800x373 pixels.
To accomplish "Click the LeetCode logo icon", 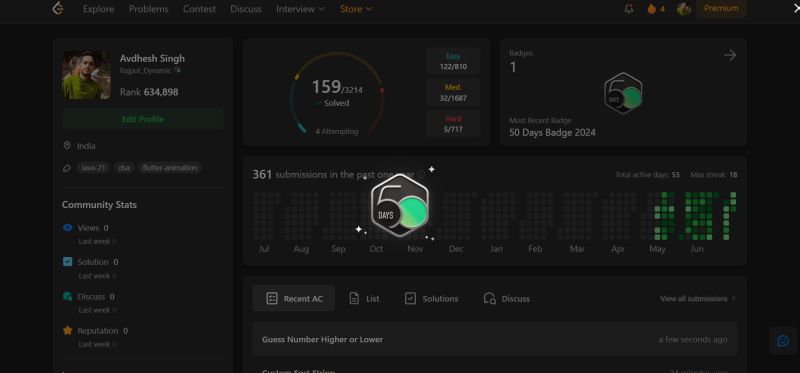I will tap(59, 8).
